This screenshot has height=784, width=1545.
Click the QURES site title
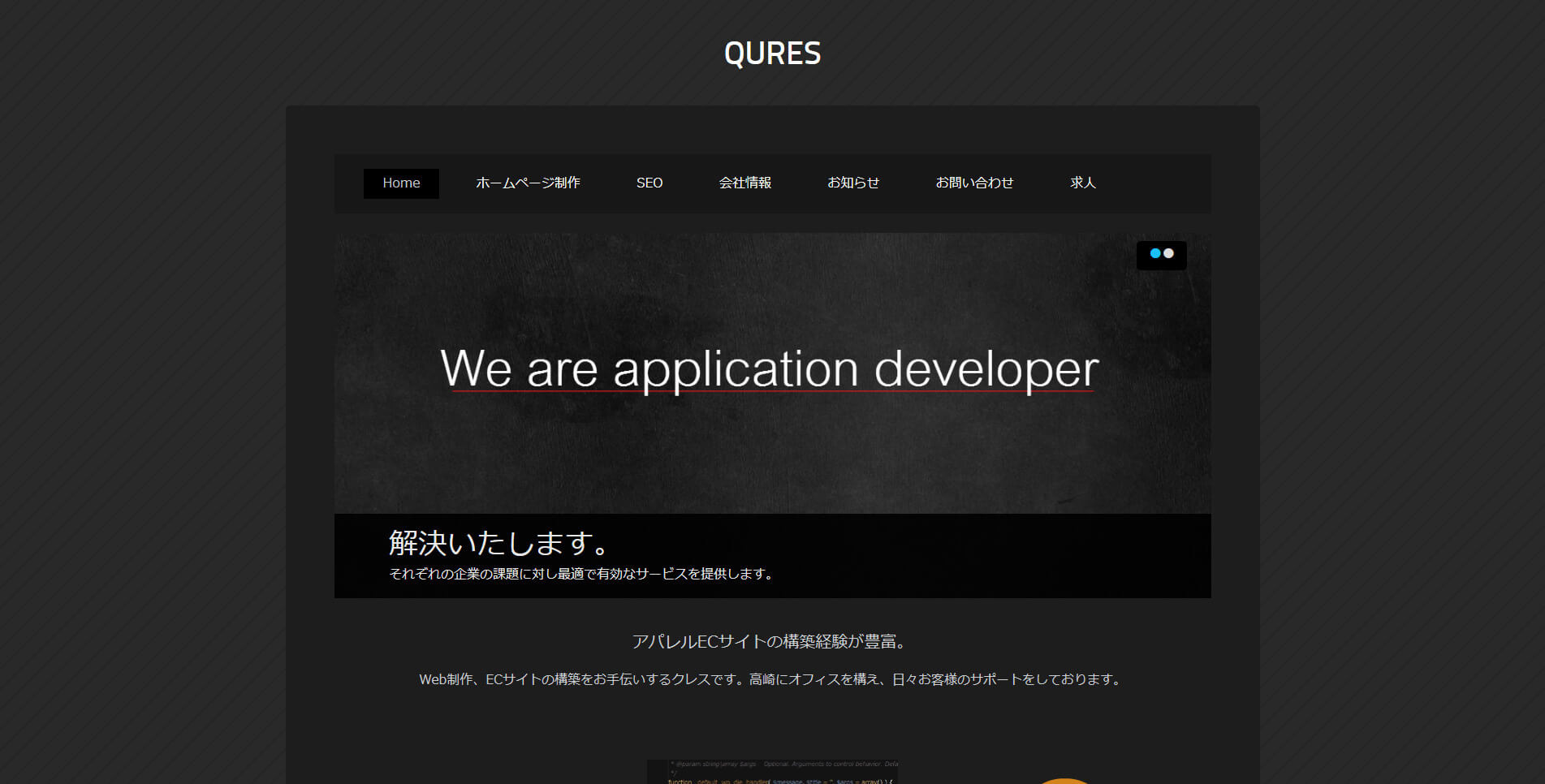[x=772, y=54]
